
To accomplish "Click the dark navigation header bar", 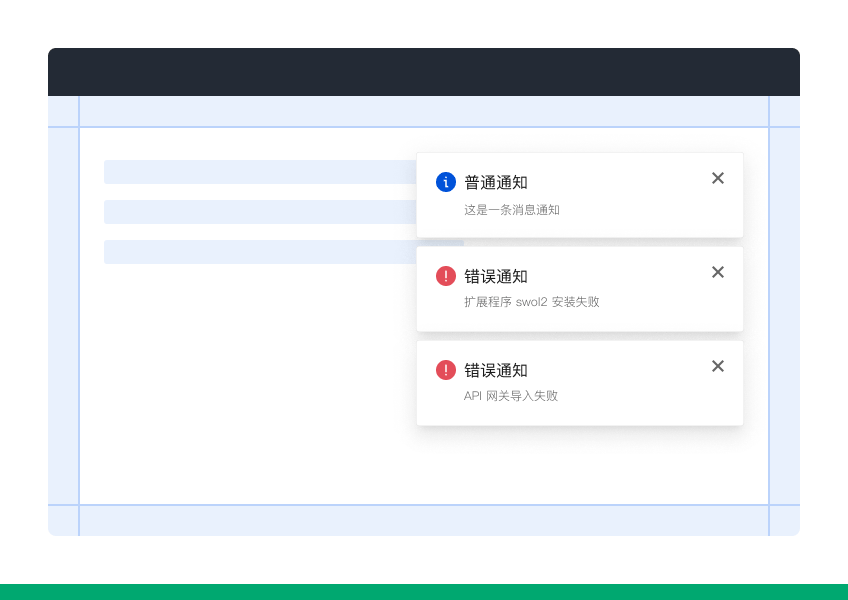I will (424, 72).
